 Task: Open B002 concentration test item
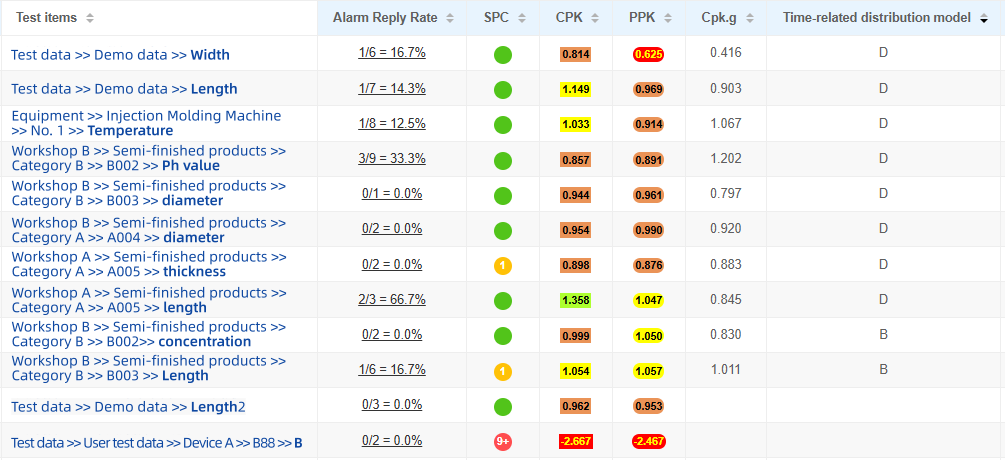(149, 334)
